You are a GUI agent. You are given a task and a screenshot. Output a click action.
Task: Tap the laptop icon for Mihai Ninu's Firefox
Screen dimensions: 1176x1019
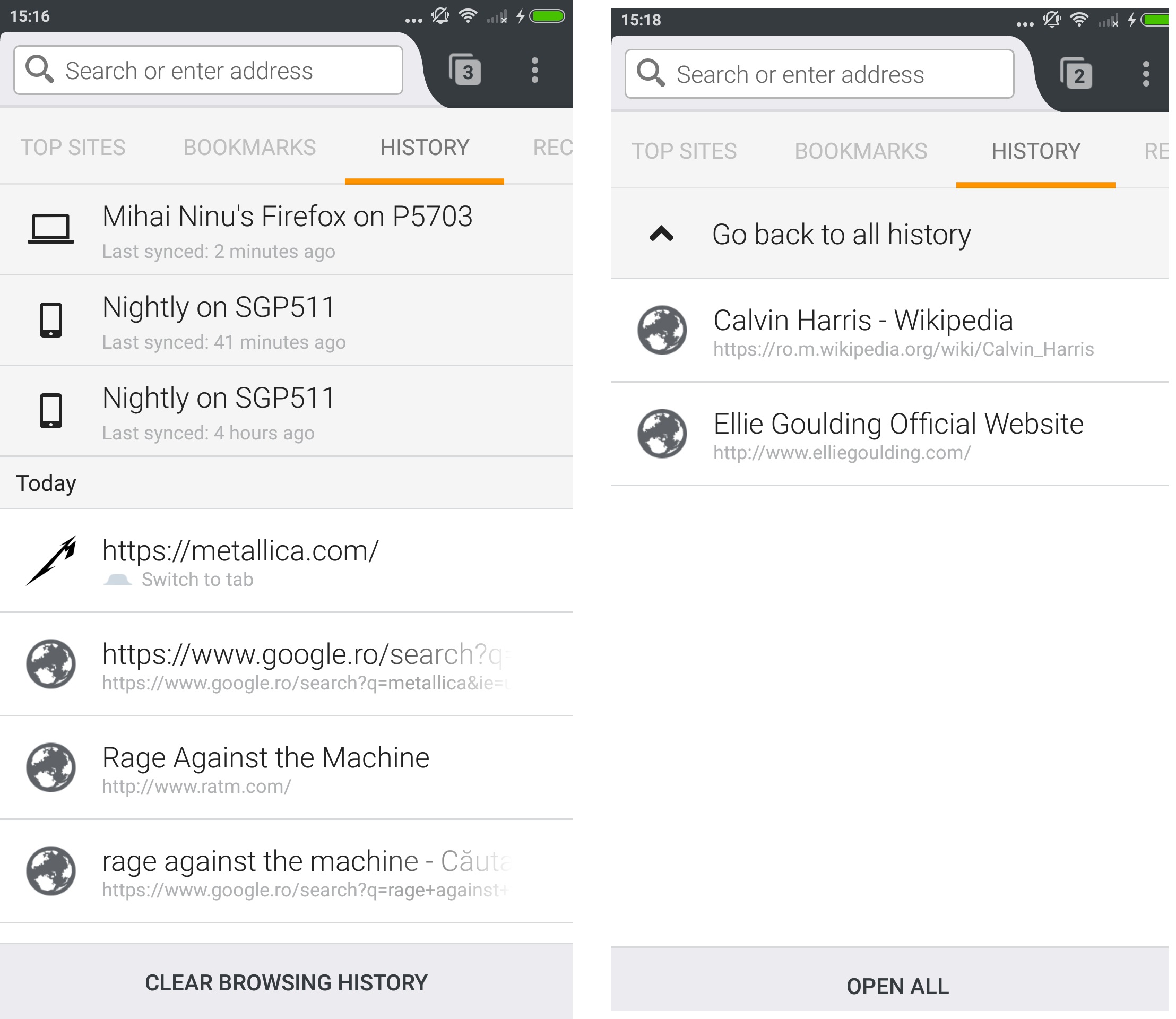point(50,229)
